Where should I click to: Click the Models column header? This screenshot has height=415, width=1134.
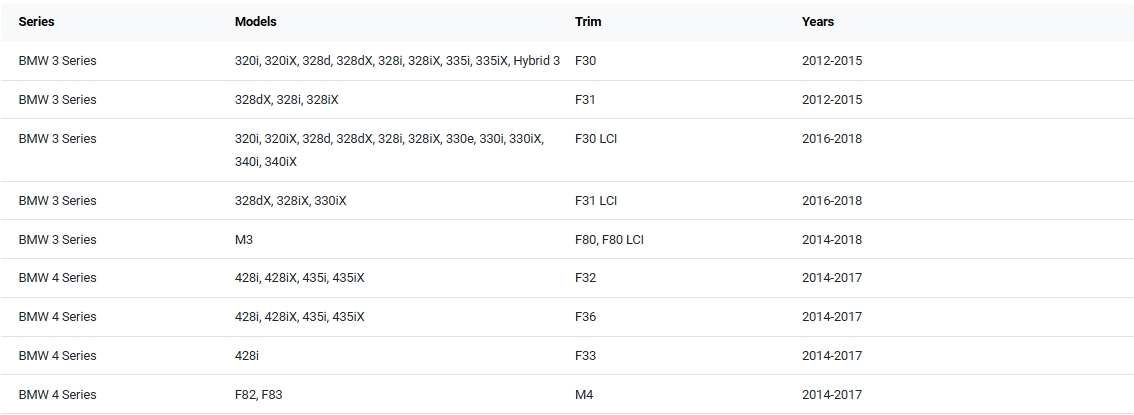click(x=255, y=22)
